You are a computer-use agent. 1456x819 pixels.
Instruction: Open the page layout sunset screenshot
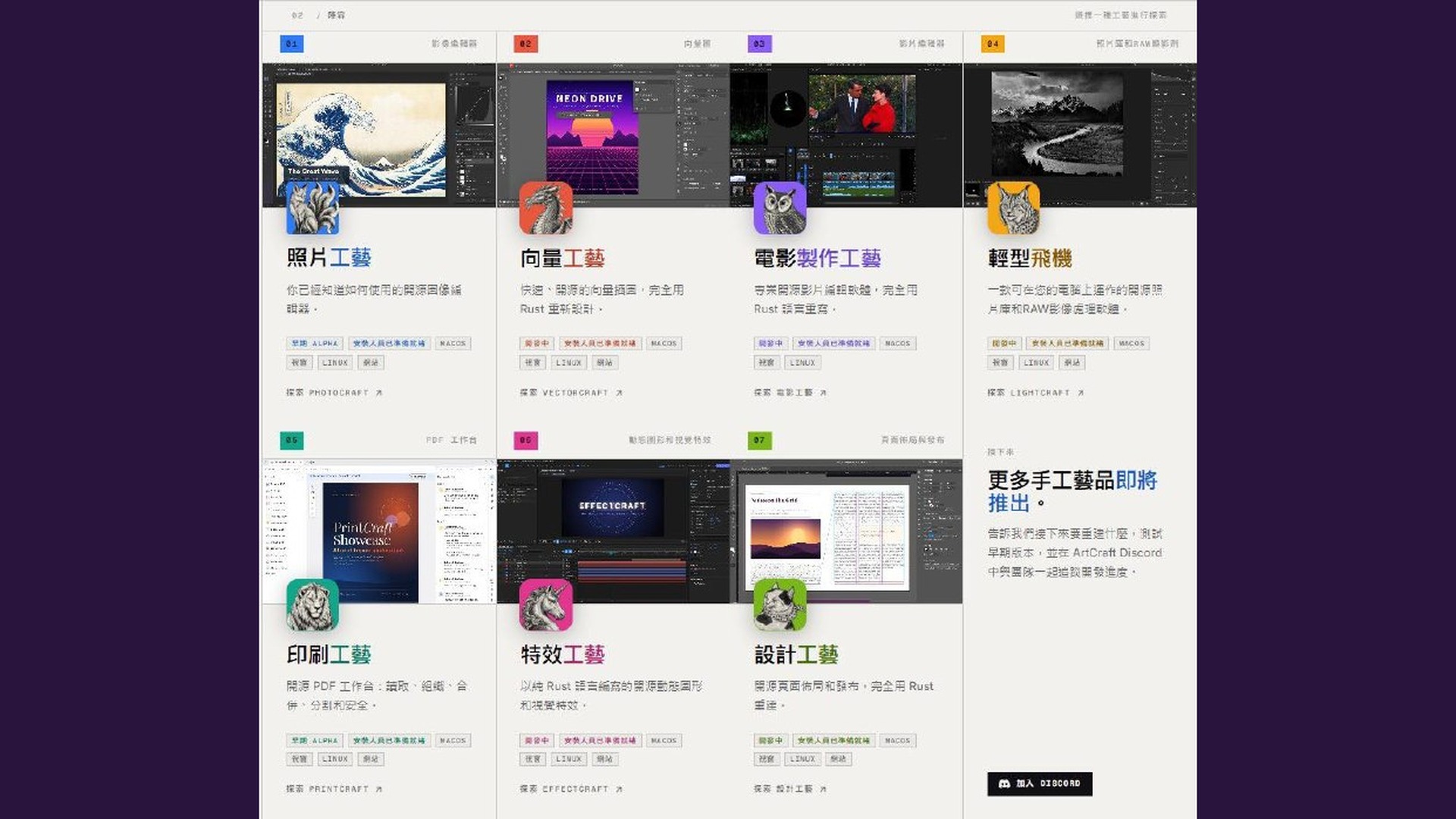tap(846, 532)
